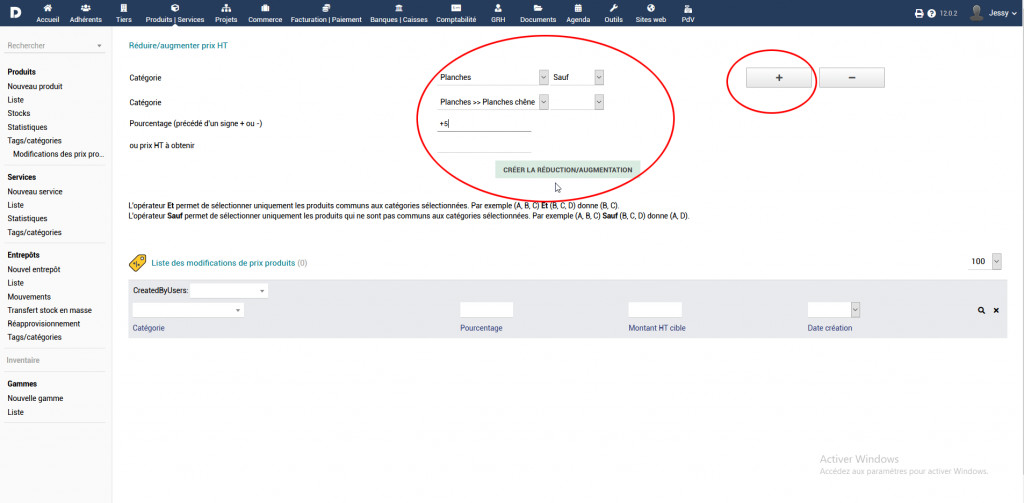Click the price tag list icon
The height and width of the screenshot is (503, 1024).
[x=137, y=263]
